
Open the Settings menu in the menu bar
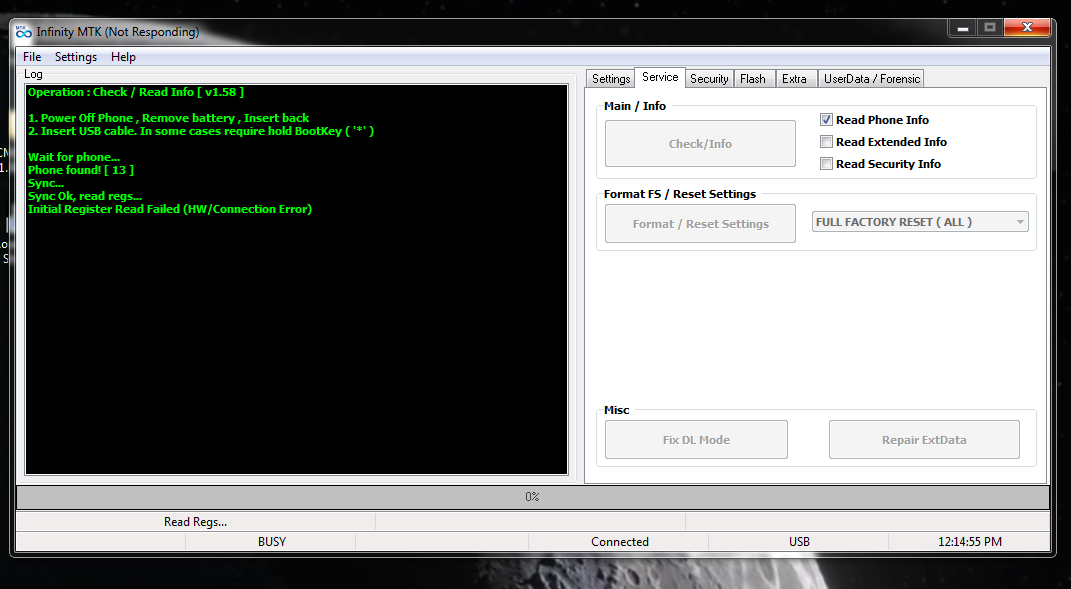click(76, 57)
